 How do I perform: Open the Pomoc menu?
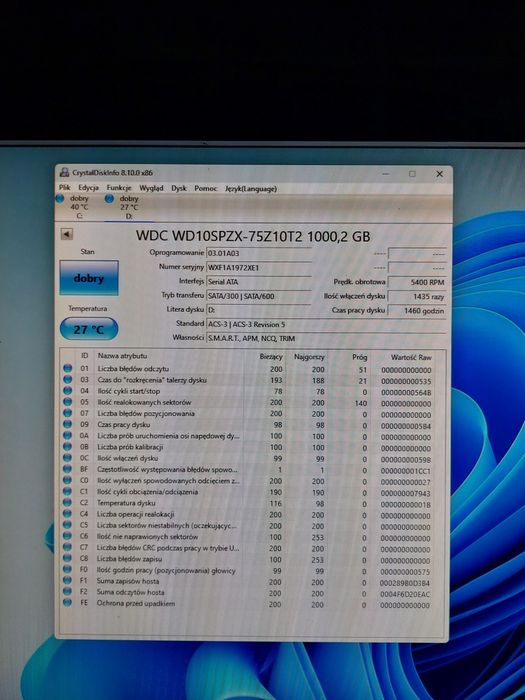(205, 189)
